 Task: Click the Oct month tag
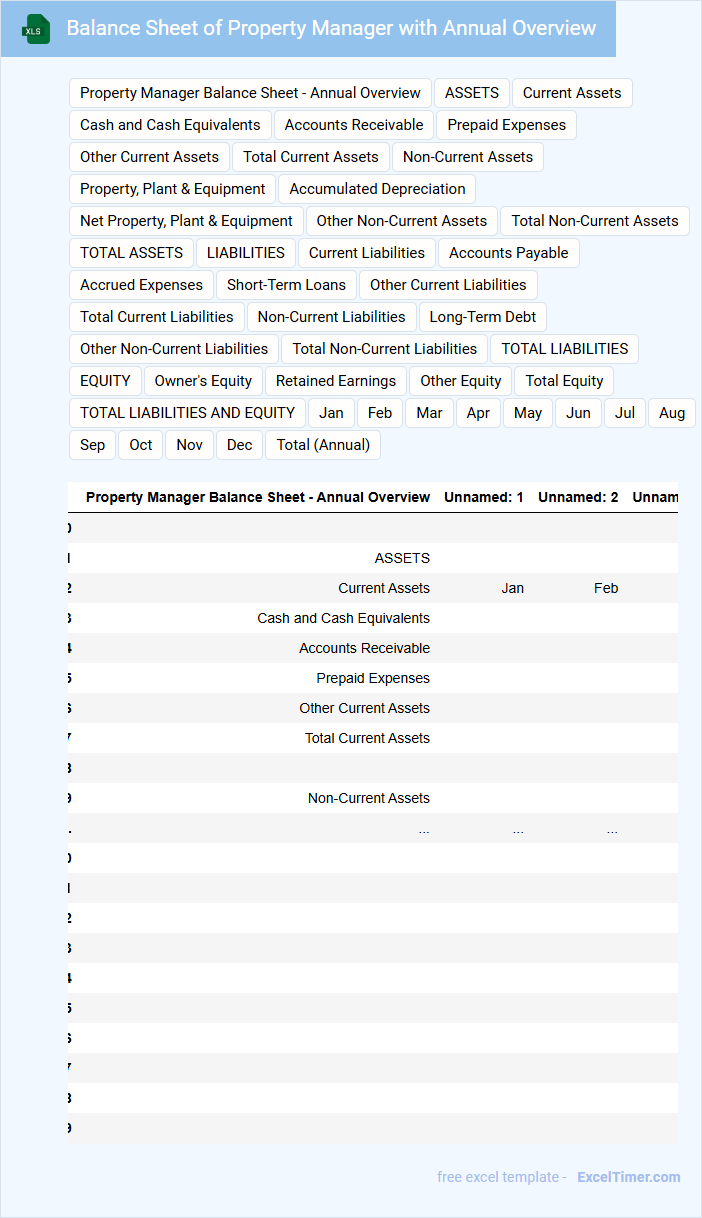pos(141,445)
